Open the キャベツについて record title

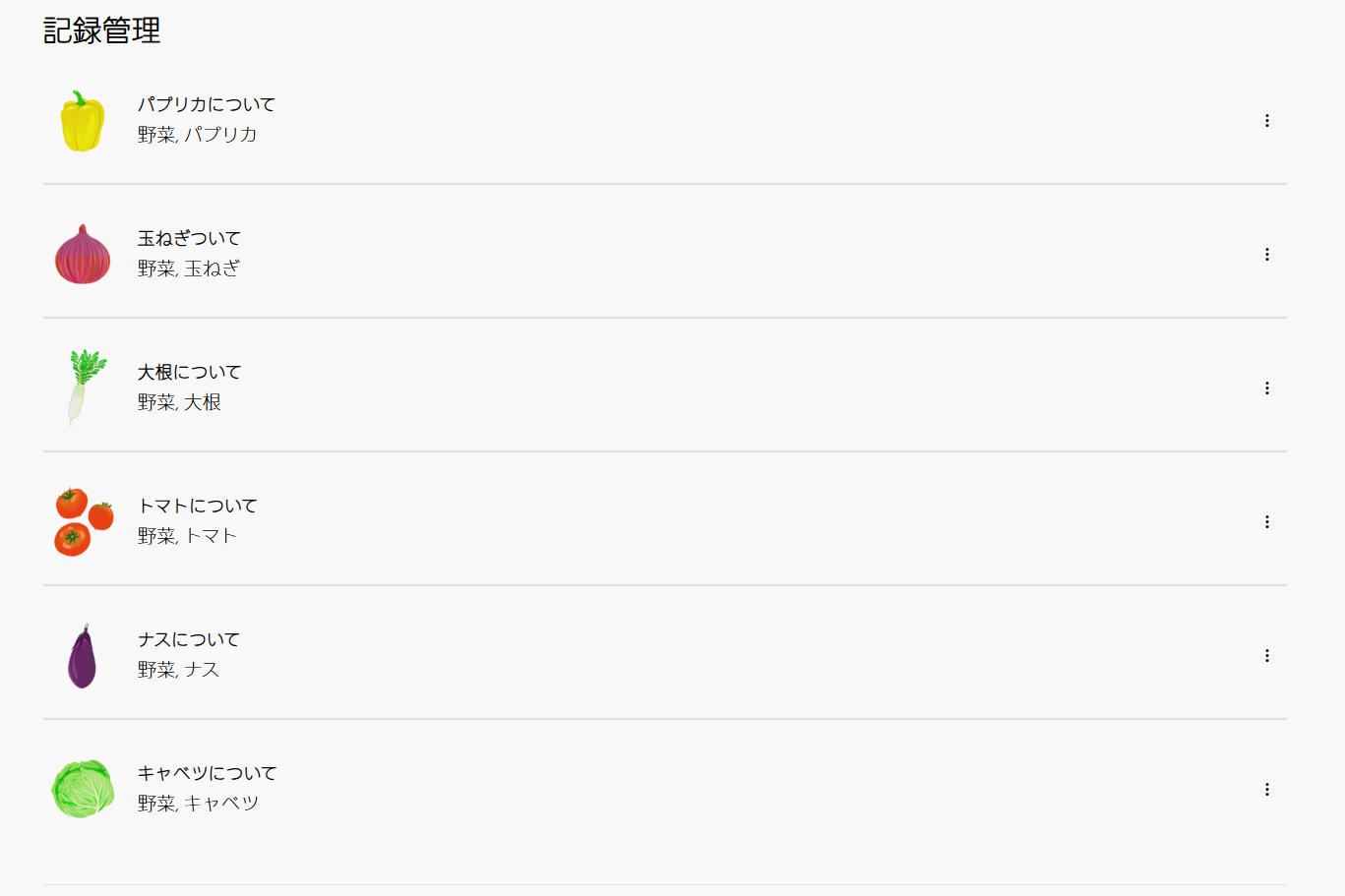click(208, 773)
